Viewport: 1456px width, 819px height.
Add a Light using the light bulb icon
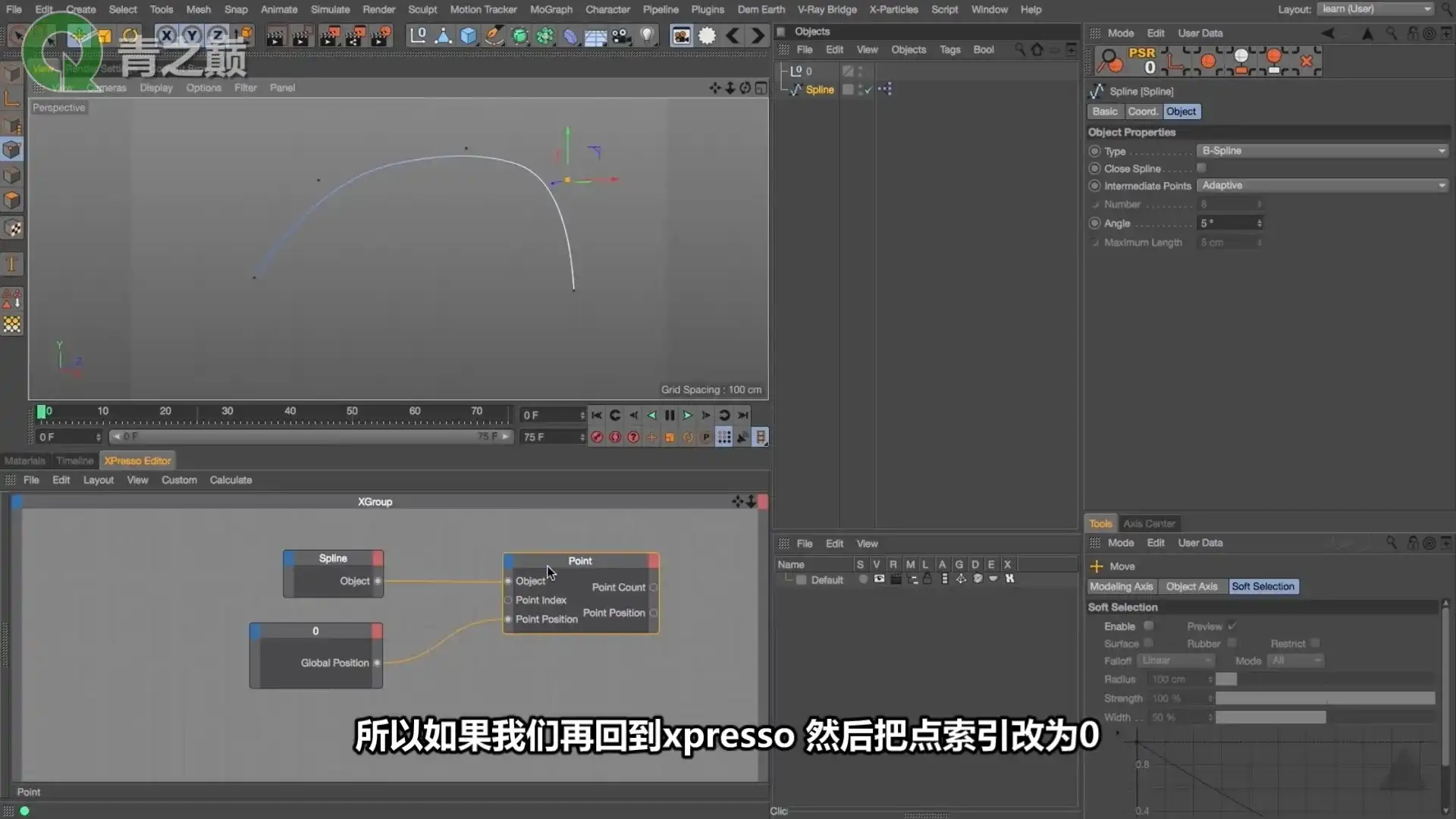pyautogui.click(x=646, y=36)
